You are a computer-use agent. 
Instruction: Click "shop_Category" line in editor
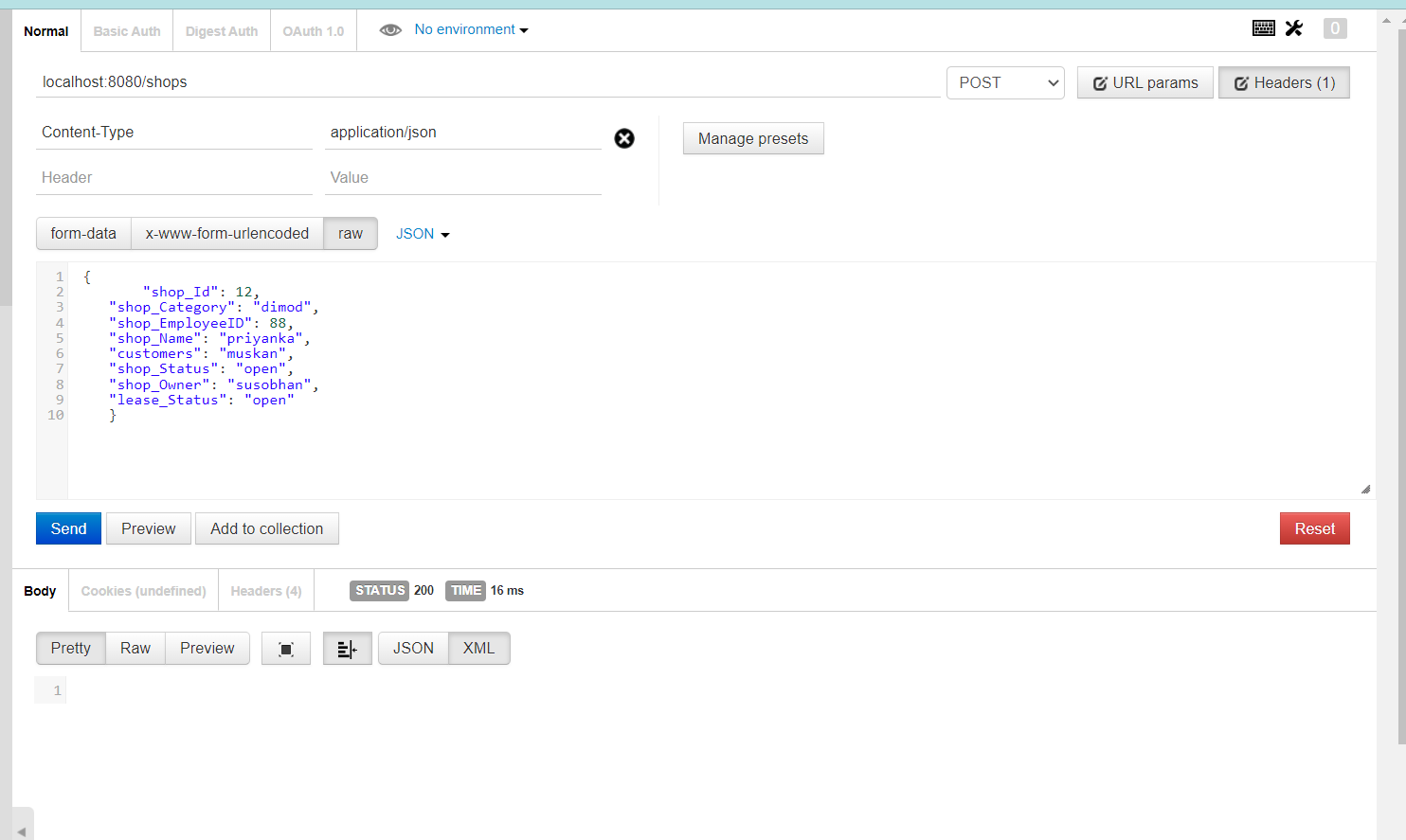tap(214, 307)
